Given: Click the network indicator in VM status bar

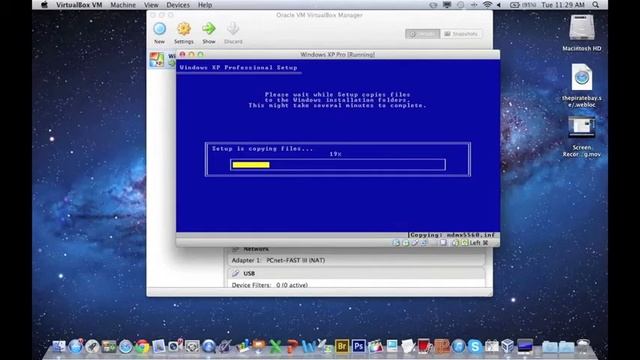Looking at the screenshot, I should pos(424,243).
